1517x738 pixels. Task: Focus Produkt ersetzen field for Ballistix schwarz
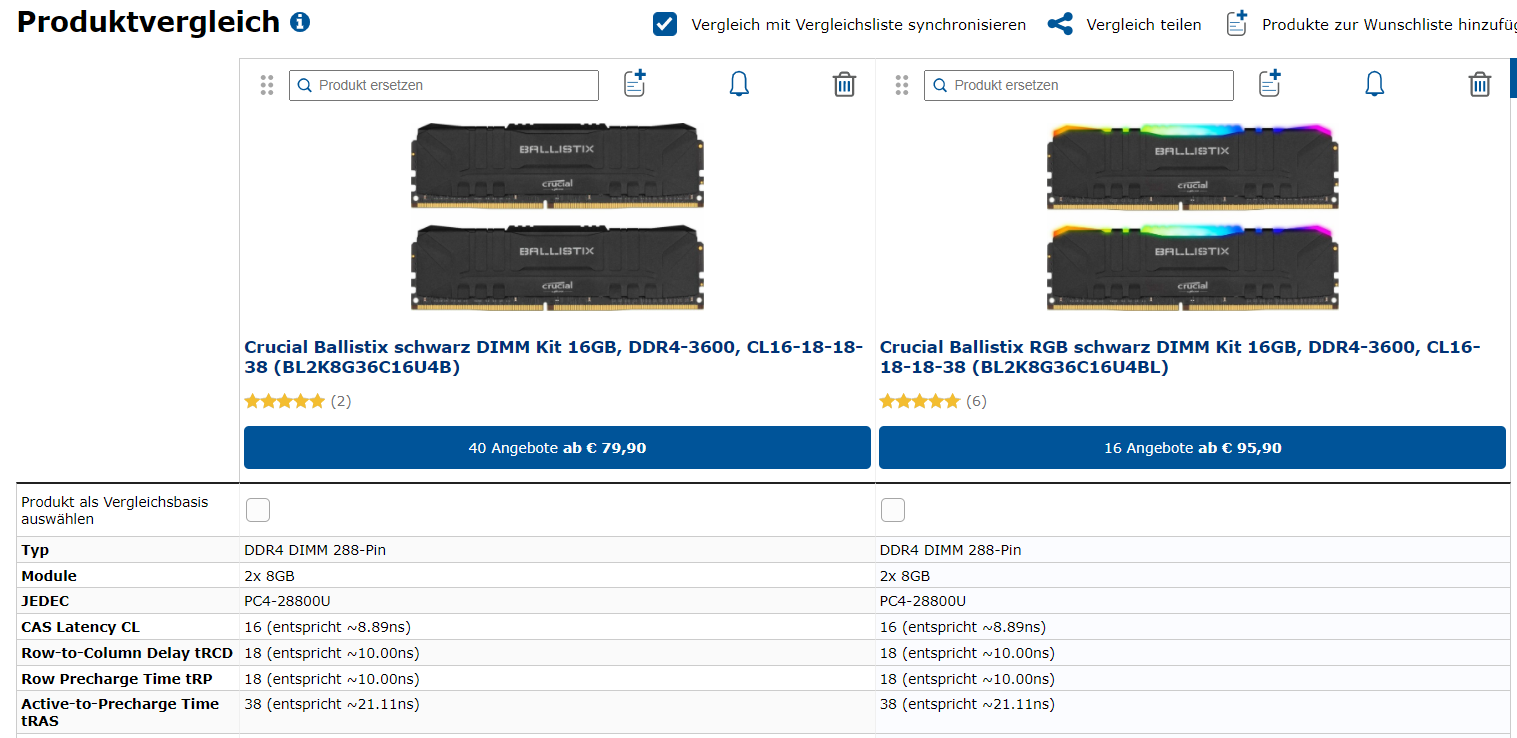(x=444, y=85)
